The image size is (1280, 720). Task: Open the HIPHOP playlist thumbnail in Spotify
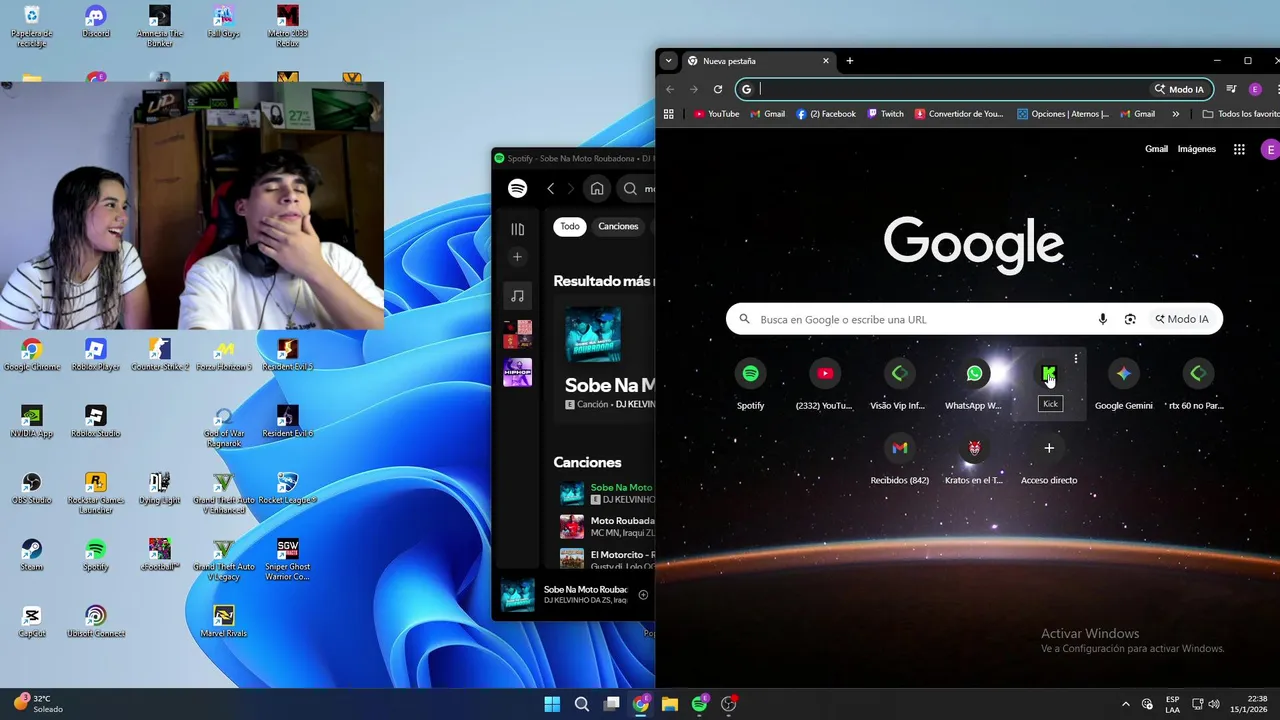[x=517, y=372]
